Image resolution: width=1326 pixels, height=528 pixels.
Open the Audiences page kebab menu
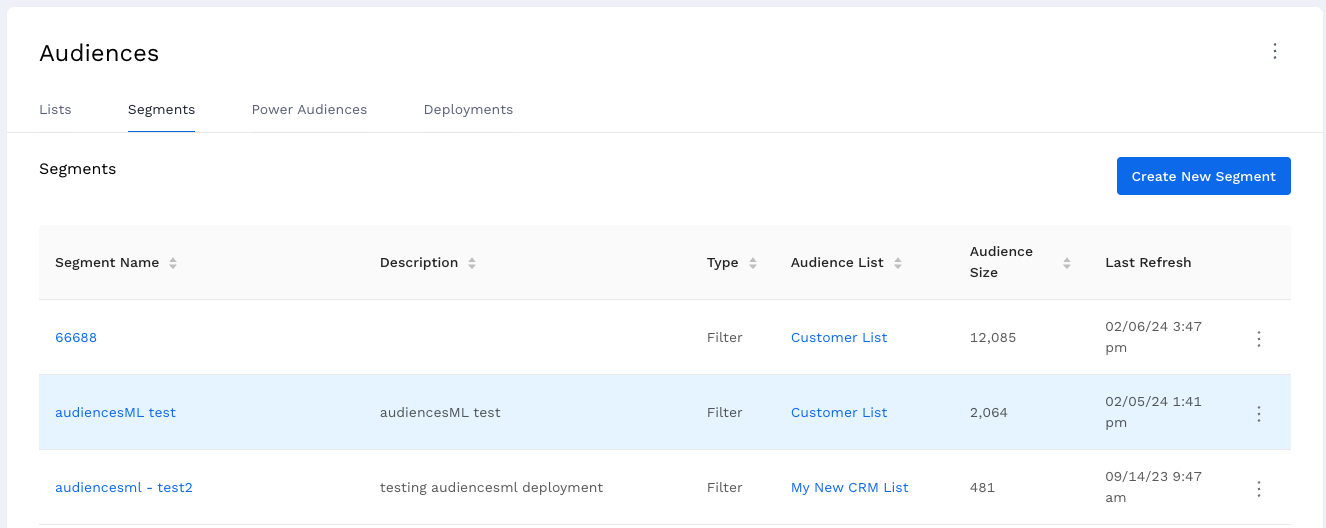tap(1274, 51)
